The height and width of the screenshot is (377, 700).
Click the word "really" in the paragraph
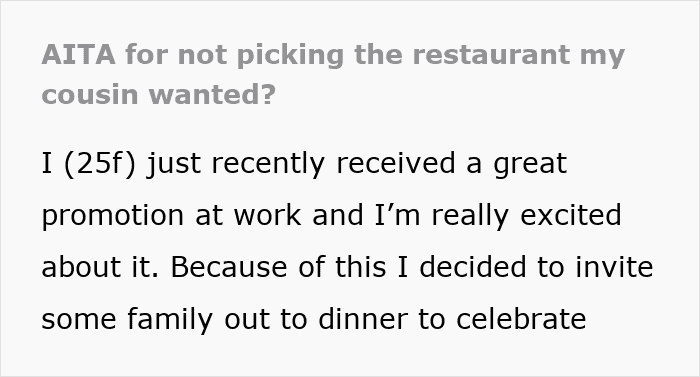470,216
